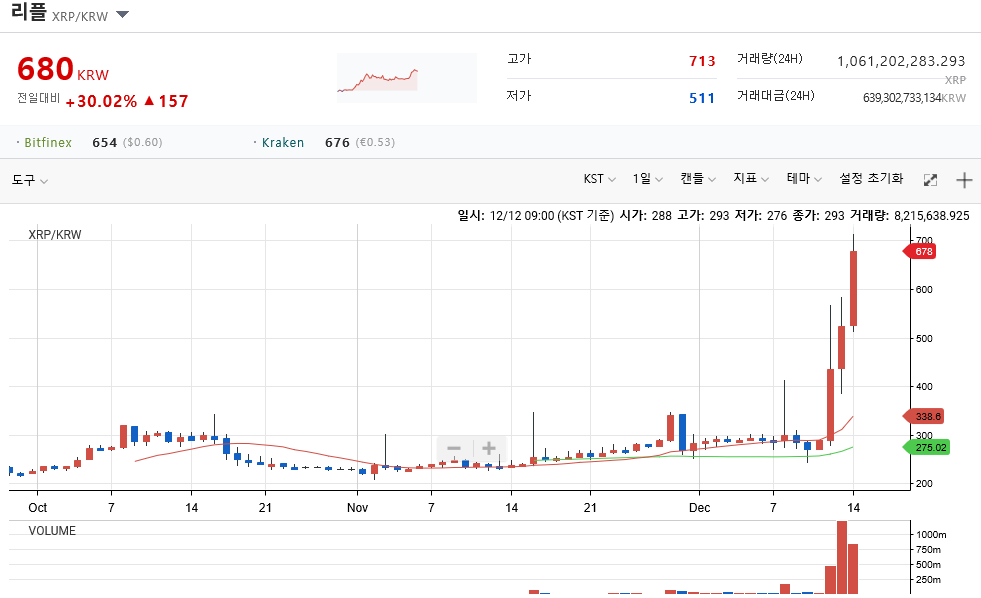The width and height of the screenshot is (981, 598).
Task: Click the 24H high value 713
Action: point(702,61)
